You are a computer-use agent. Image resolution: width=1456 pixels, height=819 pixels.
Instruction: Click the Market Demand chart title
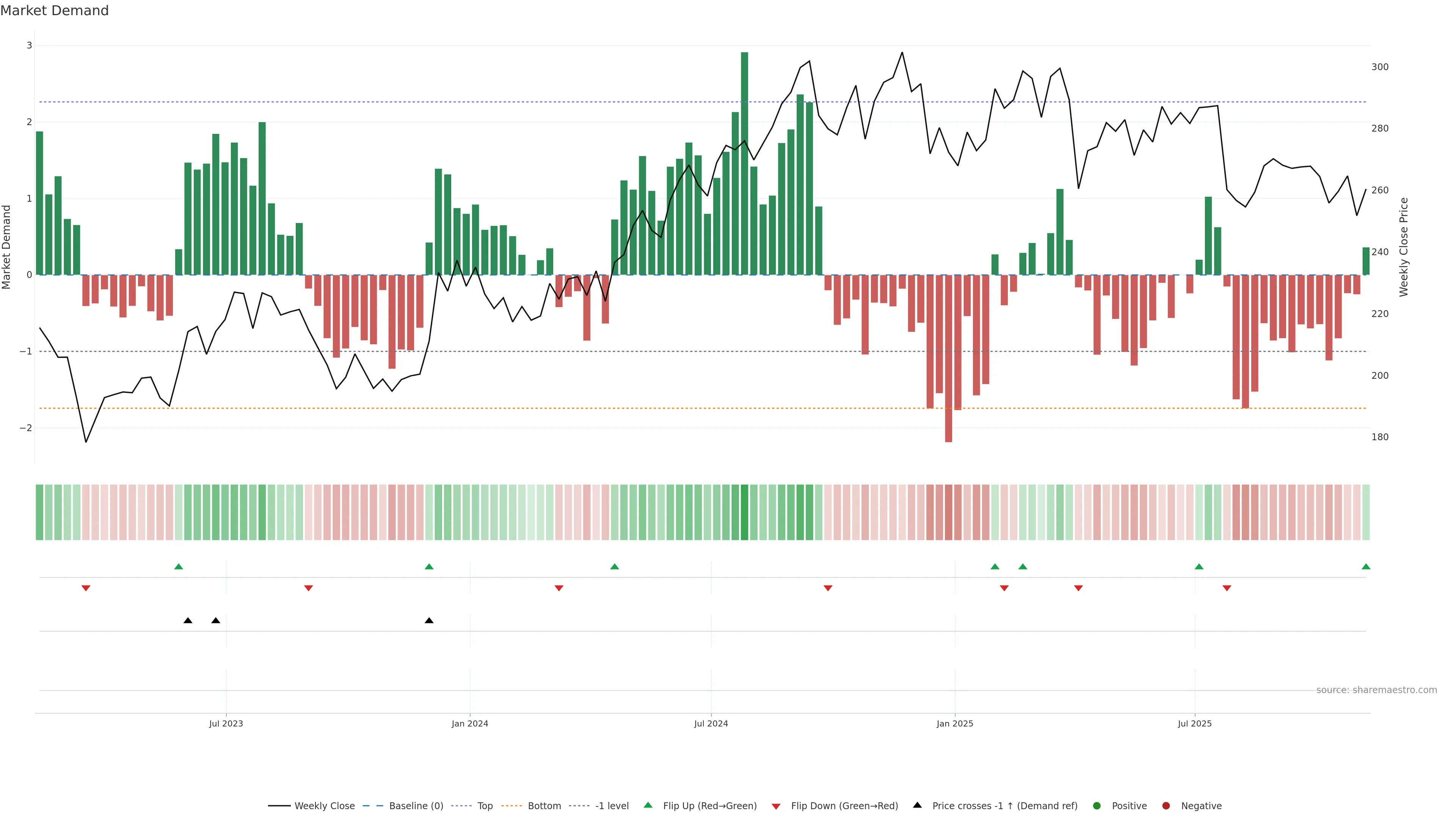[54, 11]
